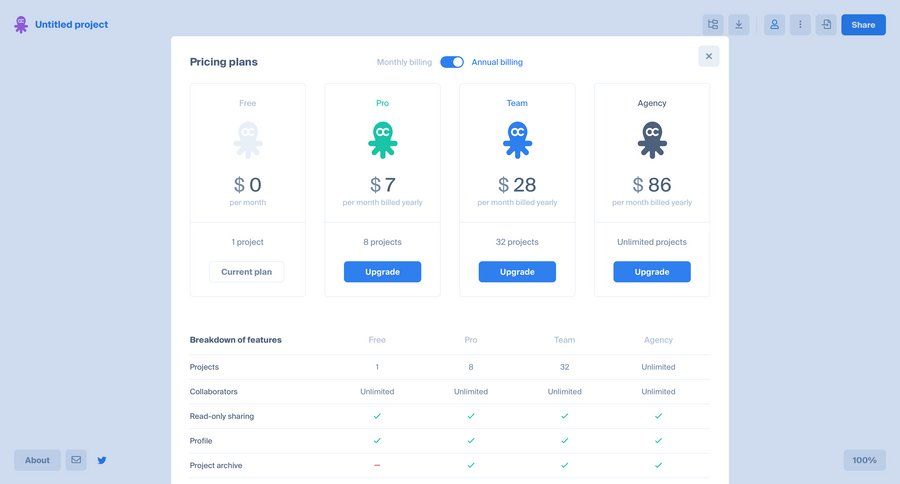Screen dimensions: 900x484
Task: Open the user account icon
Action: point(774,25)
